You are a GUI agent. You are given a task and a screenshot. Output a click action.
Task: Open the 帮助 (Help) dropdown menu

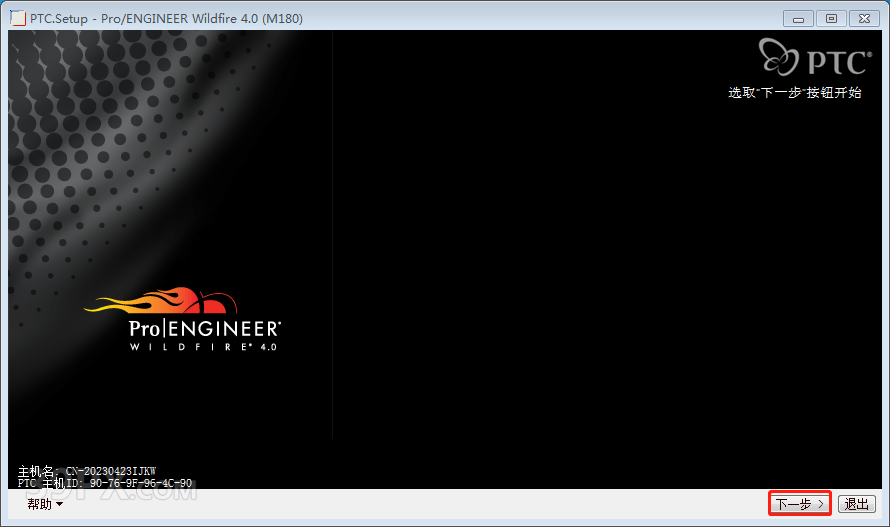45,504
